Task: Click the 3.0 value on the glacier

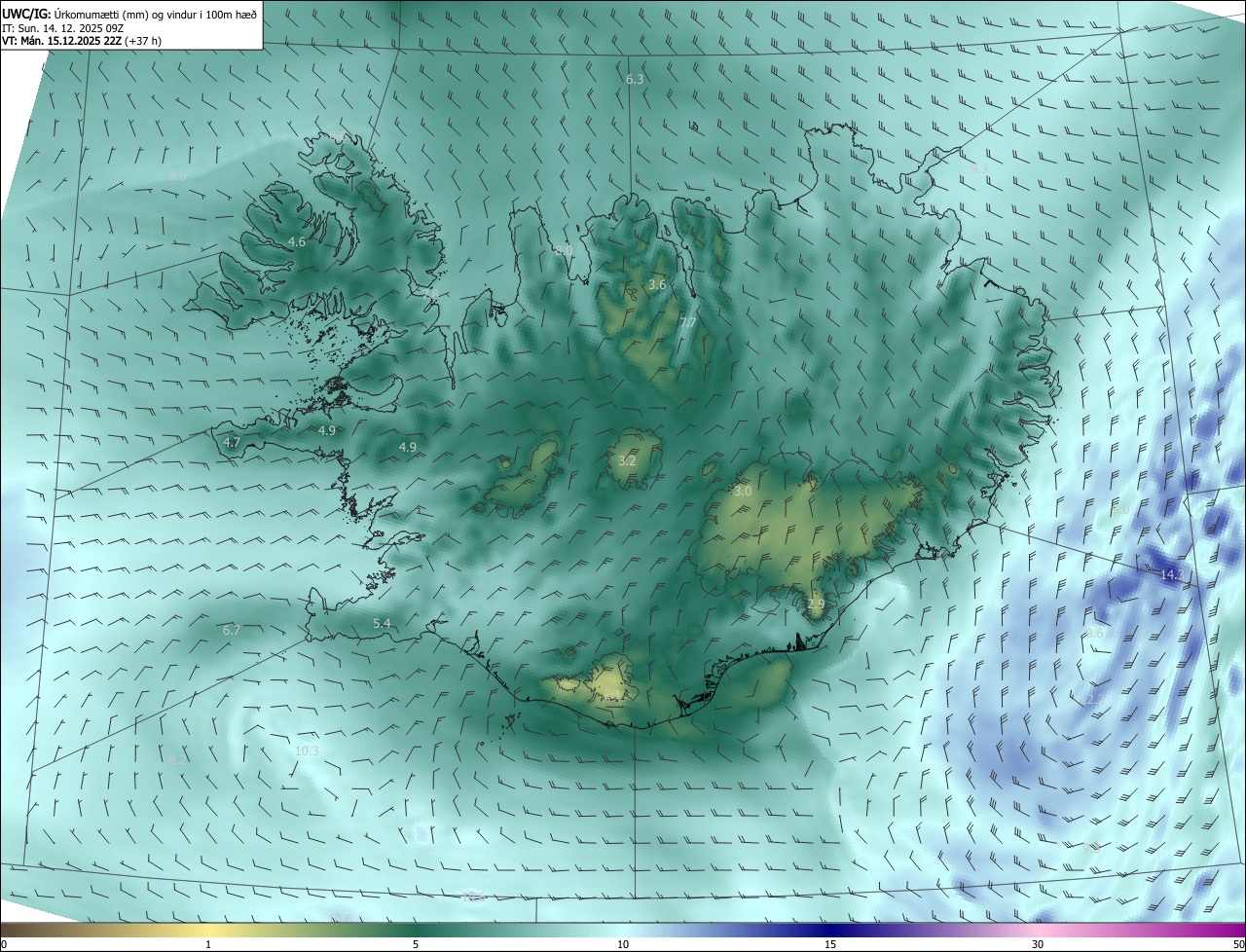Action: pos(743,492)
